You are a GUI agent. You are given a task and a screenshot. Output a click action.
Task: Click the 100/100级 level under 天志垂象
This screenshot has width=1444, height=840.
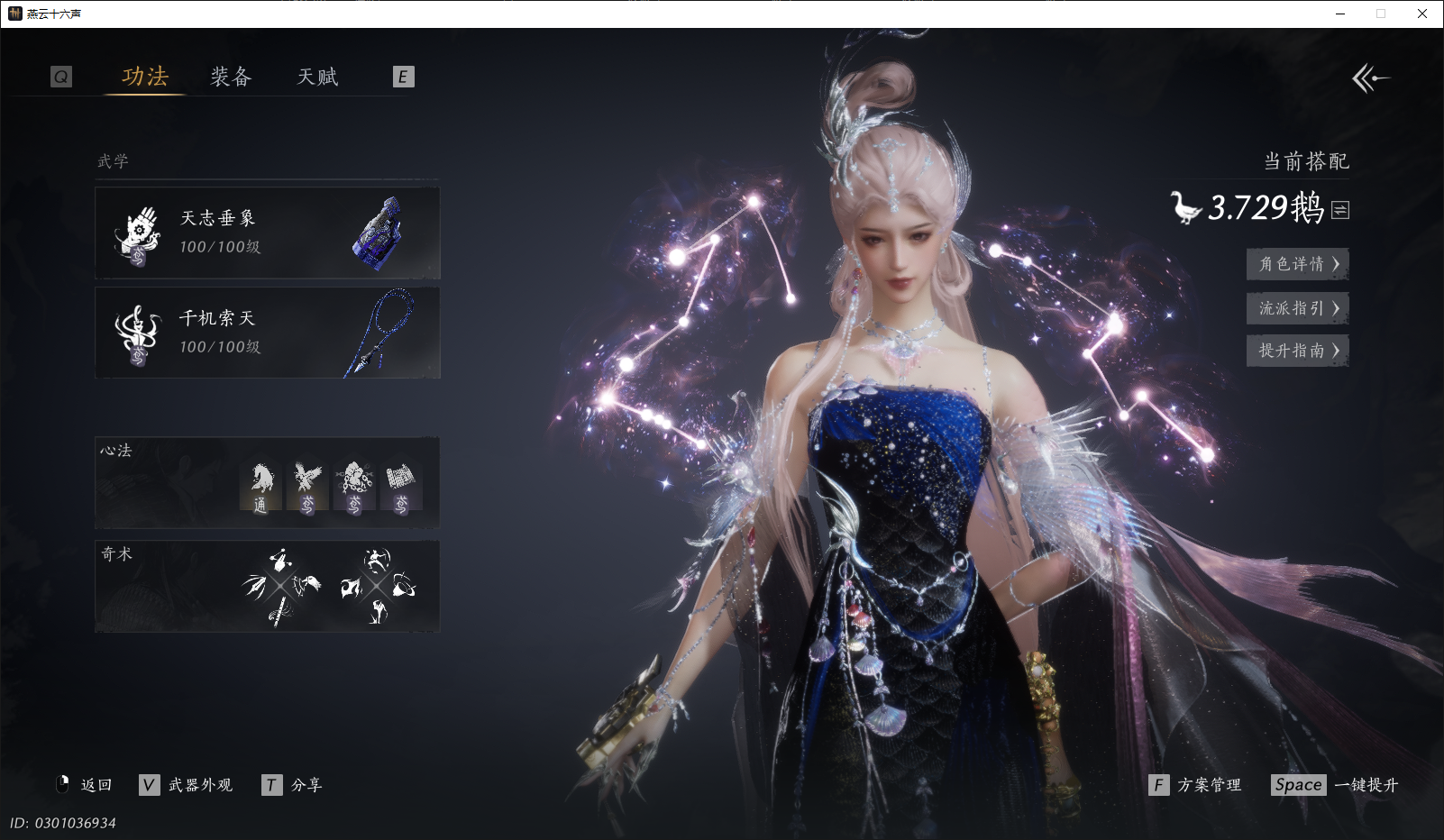tap(220, 247)
